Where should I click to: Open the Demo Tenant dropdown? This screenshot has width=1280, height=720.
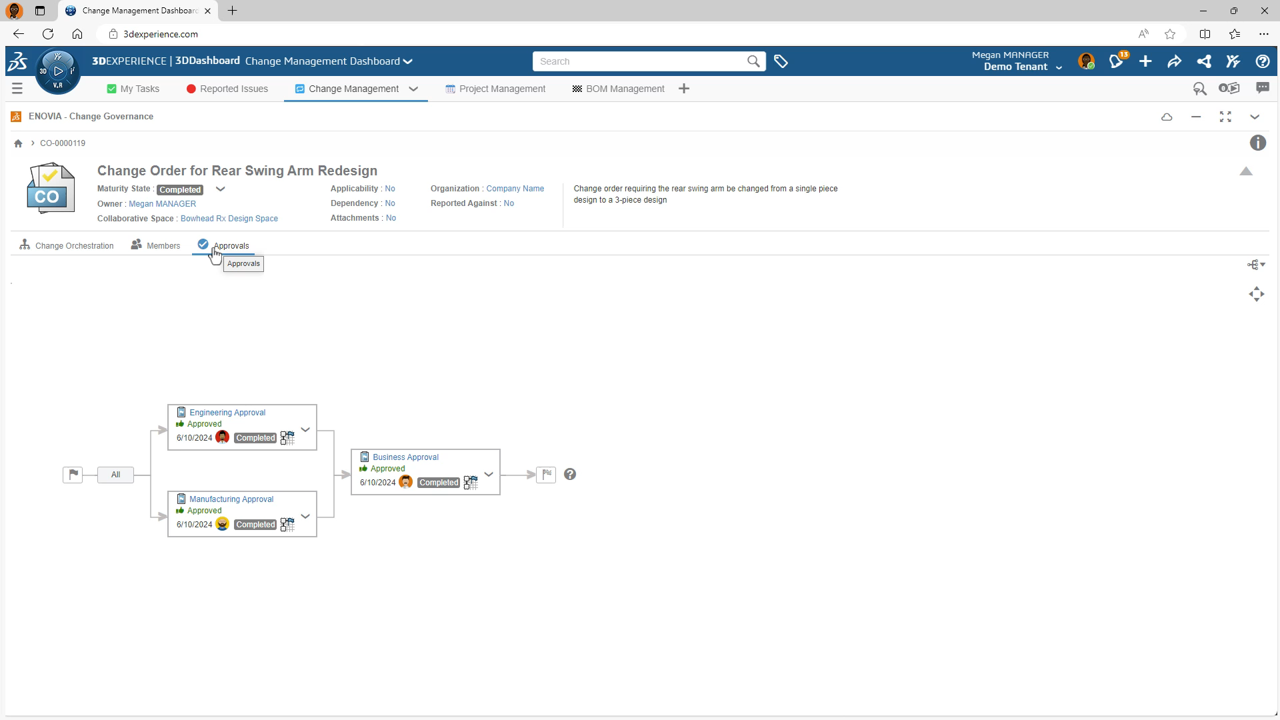pos(1023,67)
